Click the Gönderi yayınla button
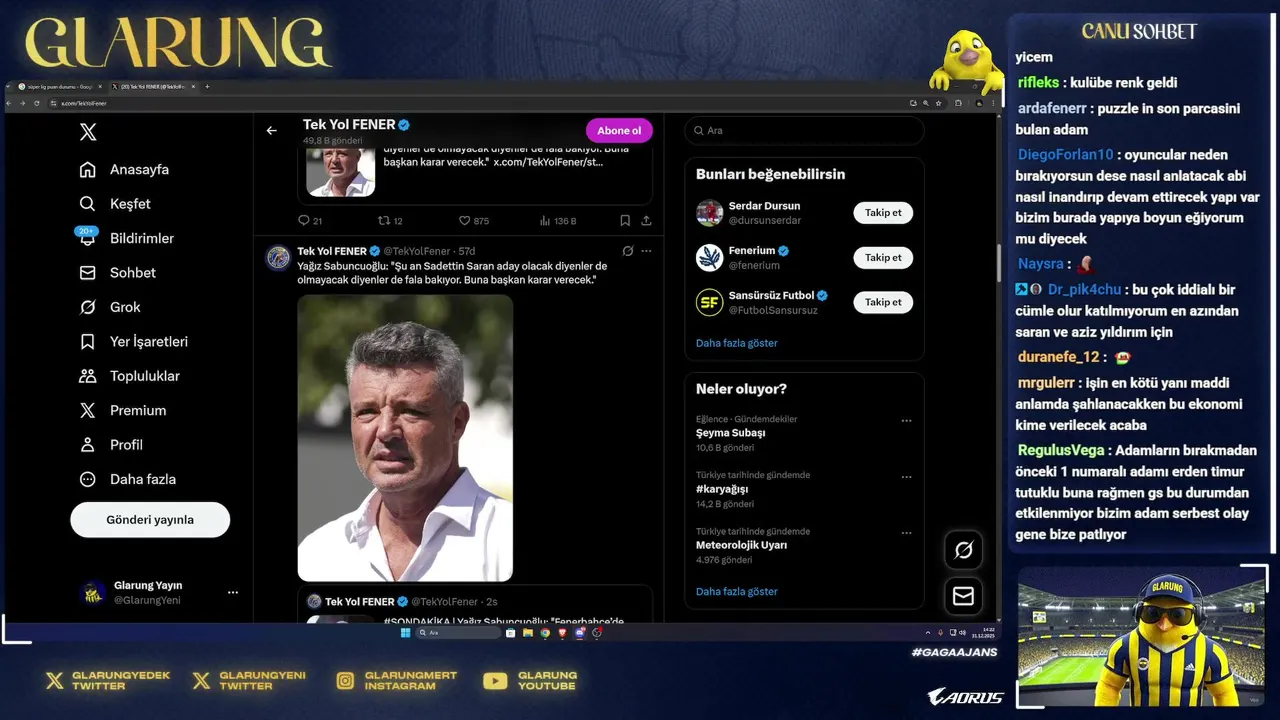The height and width of the screenshot is (720, 1280). tap(150, 520)
